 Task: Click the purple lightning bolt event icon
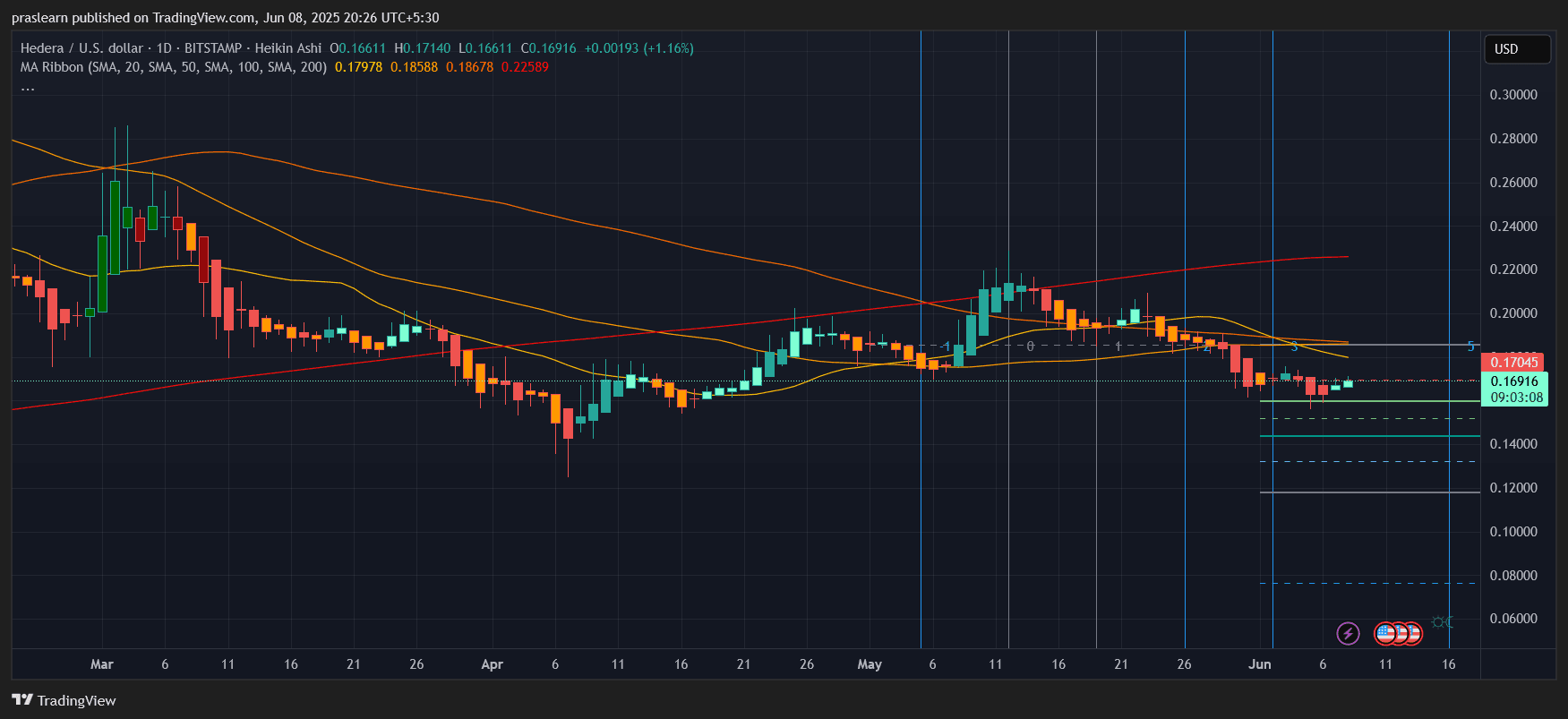coord(1348,634)
